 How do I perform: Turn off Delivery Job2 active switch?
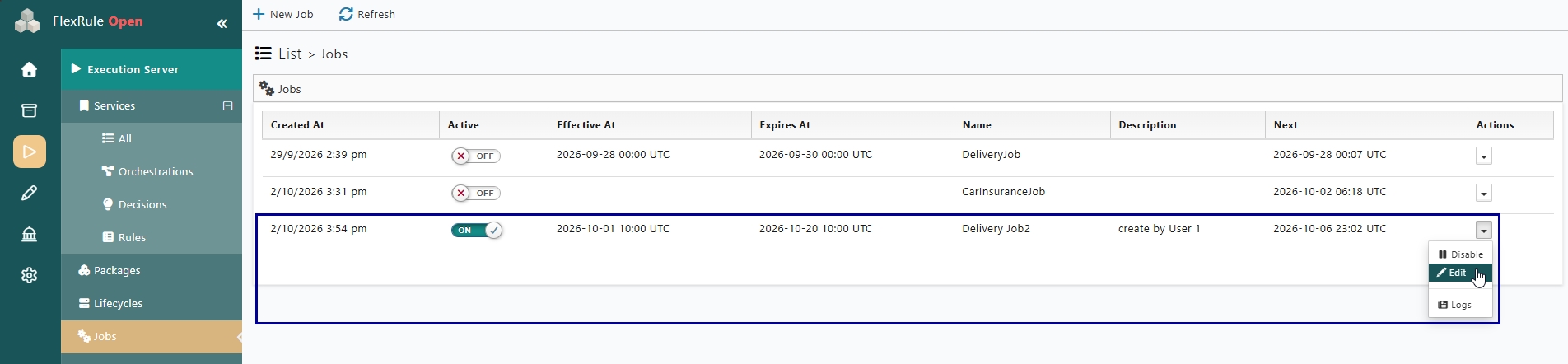[x=476, y=230]
